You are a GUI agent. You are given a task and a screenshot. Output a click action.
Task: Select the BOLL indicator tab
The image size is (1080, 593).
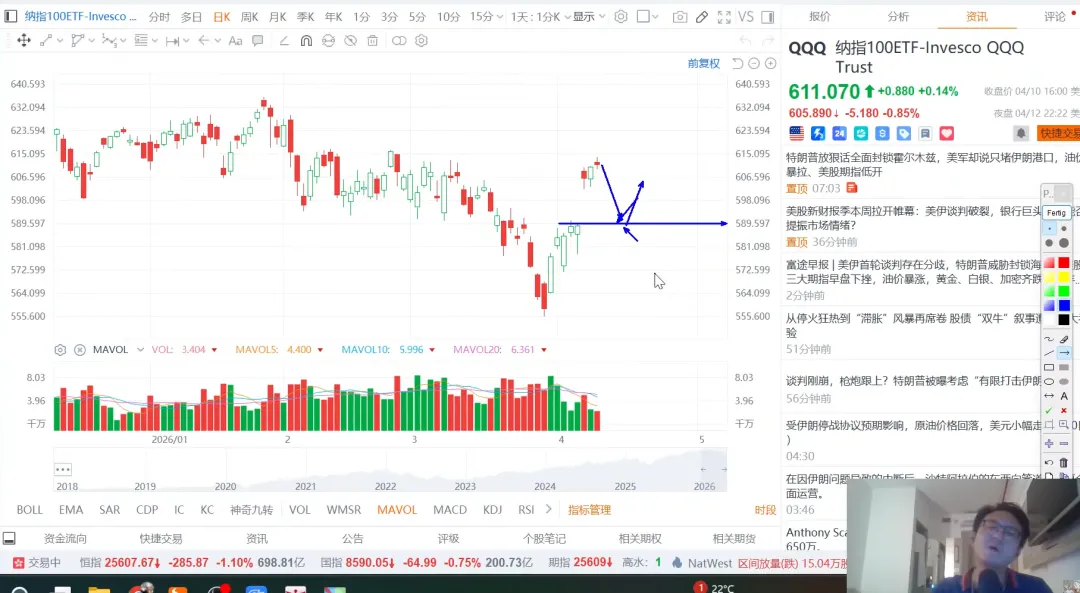click(x=30, y=510)
